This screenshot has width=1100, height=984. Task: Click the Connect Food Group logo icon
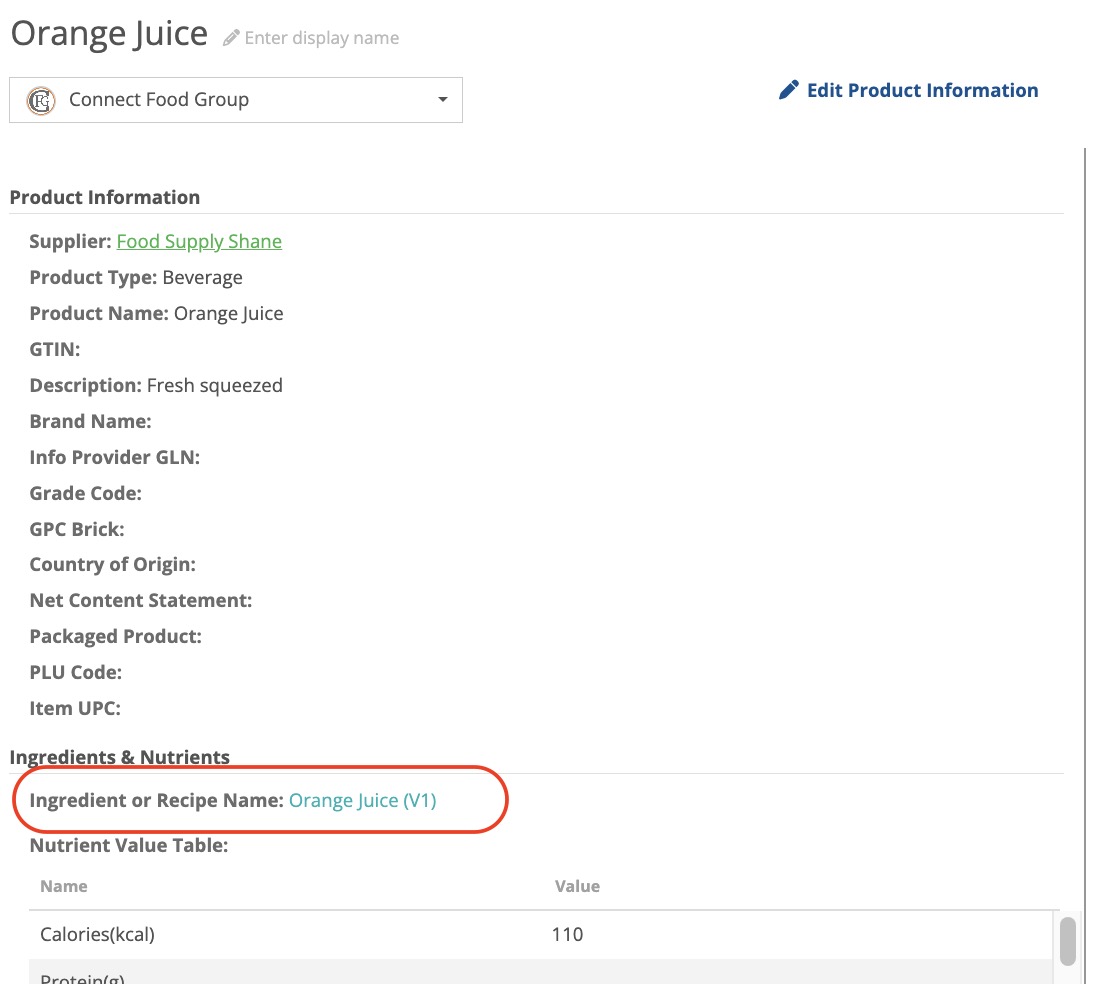click(x=40, y=100)
